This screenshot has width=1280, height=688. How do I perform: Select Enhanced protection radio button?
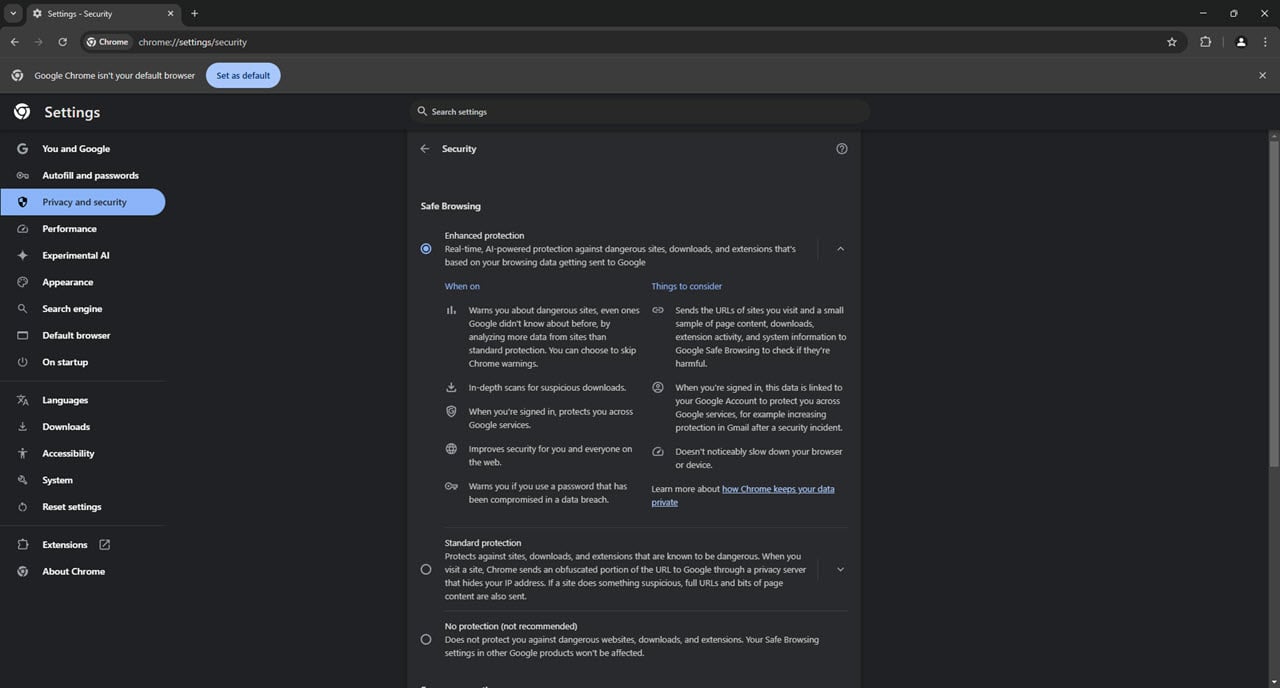pos(426,249)
